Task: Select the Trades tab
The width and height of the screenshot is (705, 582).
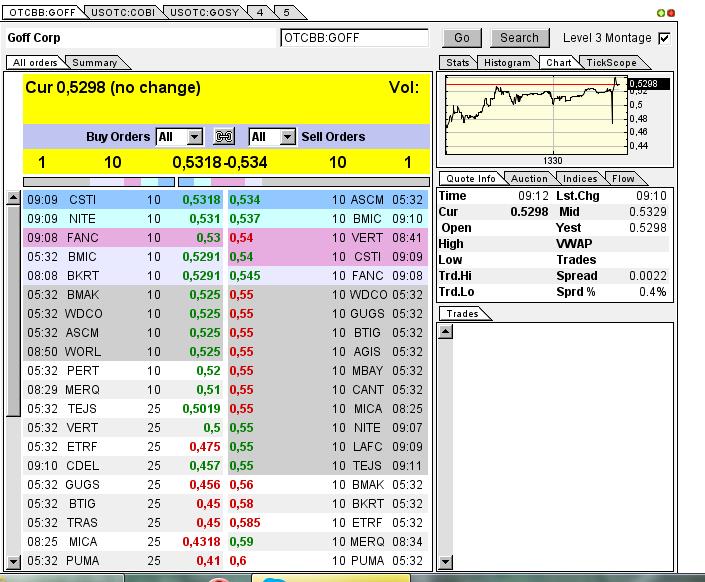Action: coord(462,313)
